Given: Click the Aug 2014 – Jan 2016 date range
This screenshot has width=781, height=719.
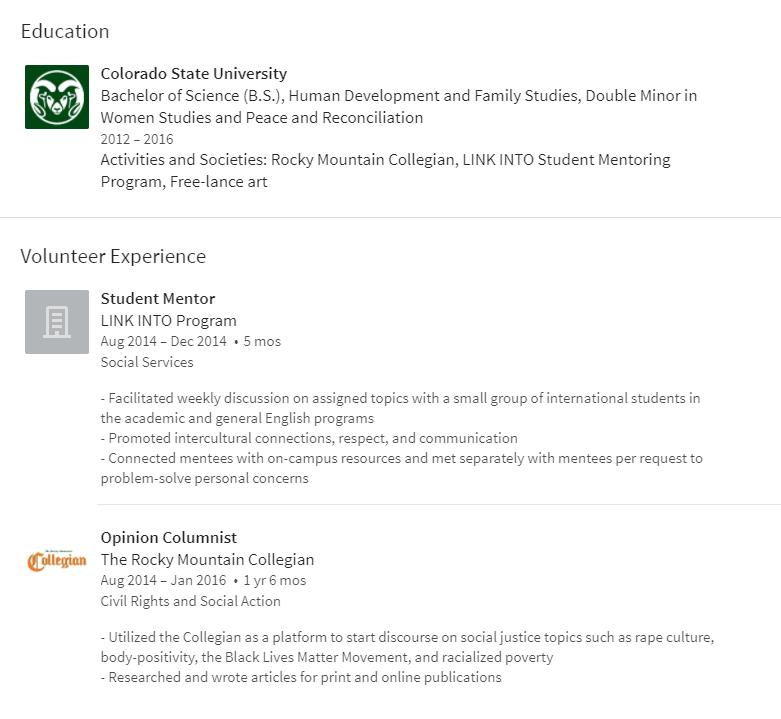Looking at the screenshot, I should pyautogui.click(x=163, y=581).
